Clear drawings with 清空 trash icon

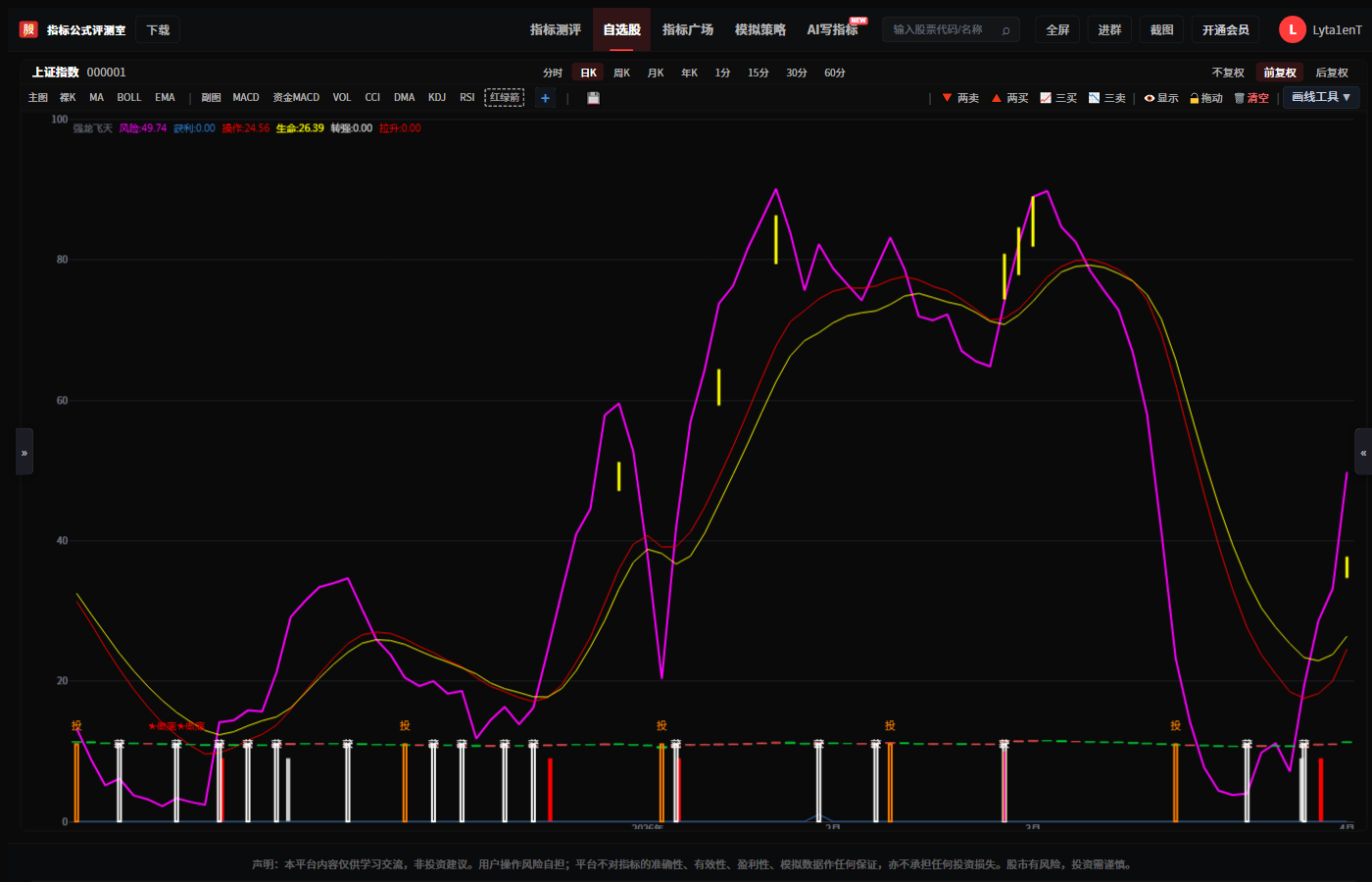click(x=1251, y=98)
